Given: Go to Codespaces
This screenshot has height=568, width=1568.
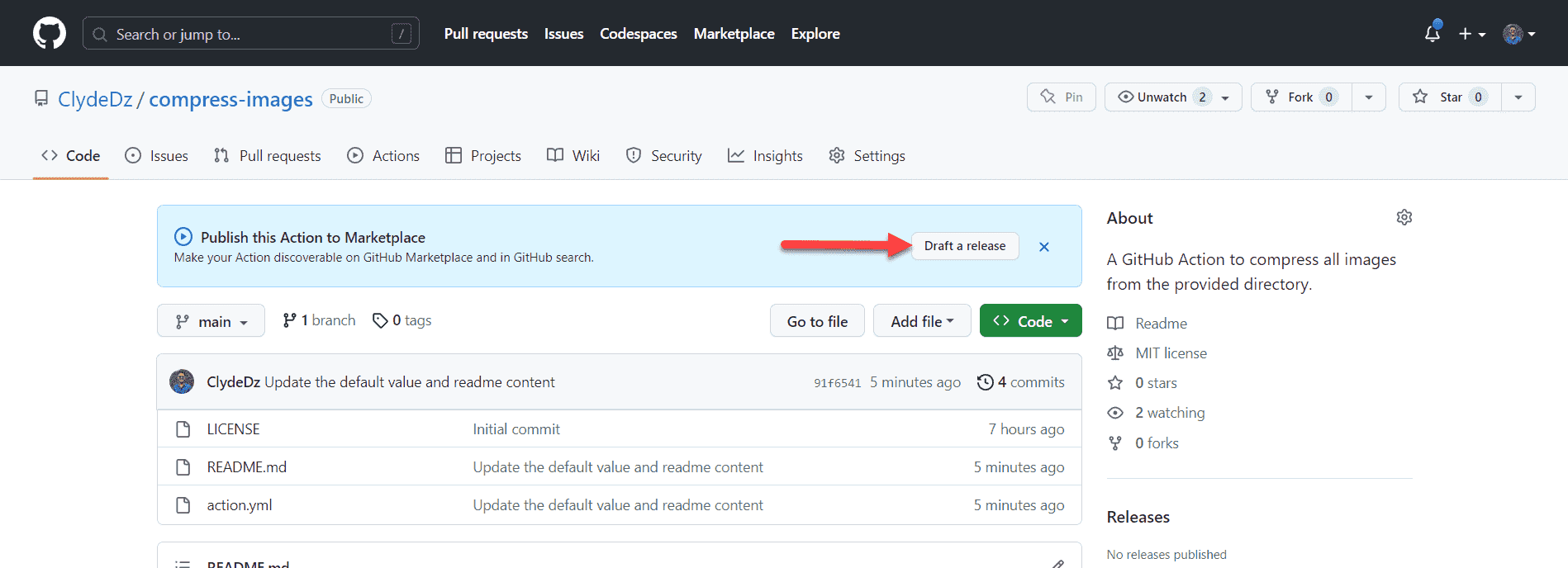Looking at the screenshot, I should (x=638, y=34).
